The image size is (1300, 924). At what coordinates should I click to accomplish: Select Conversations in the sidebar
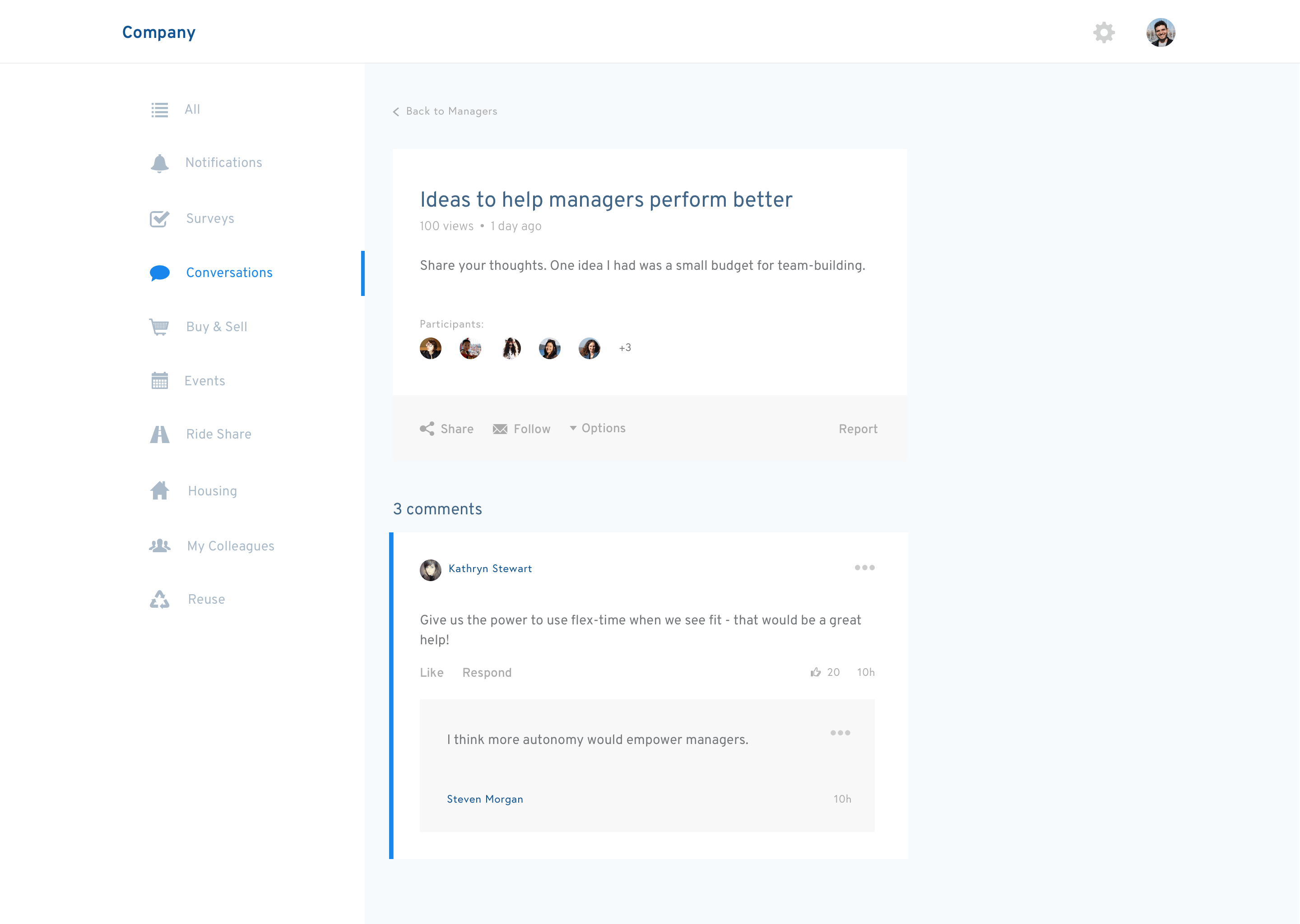(x=229, y=273)
